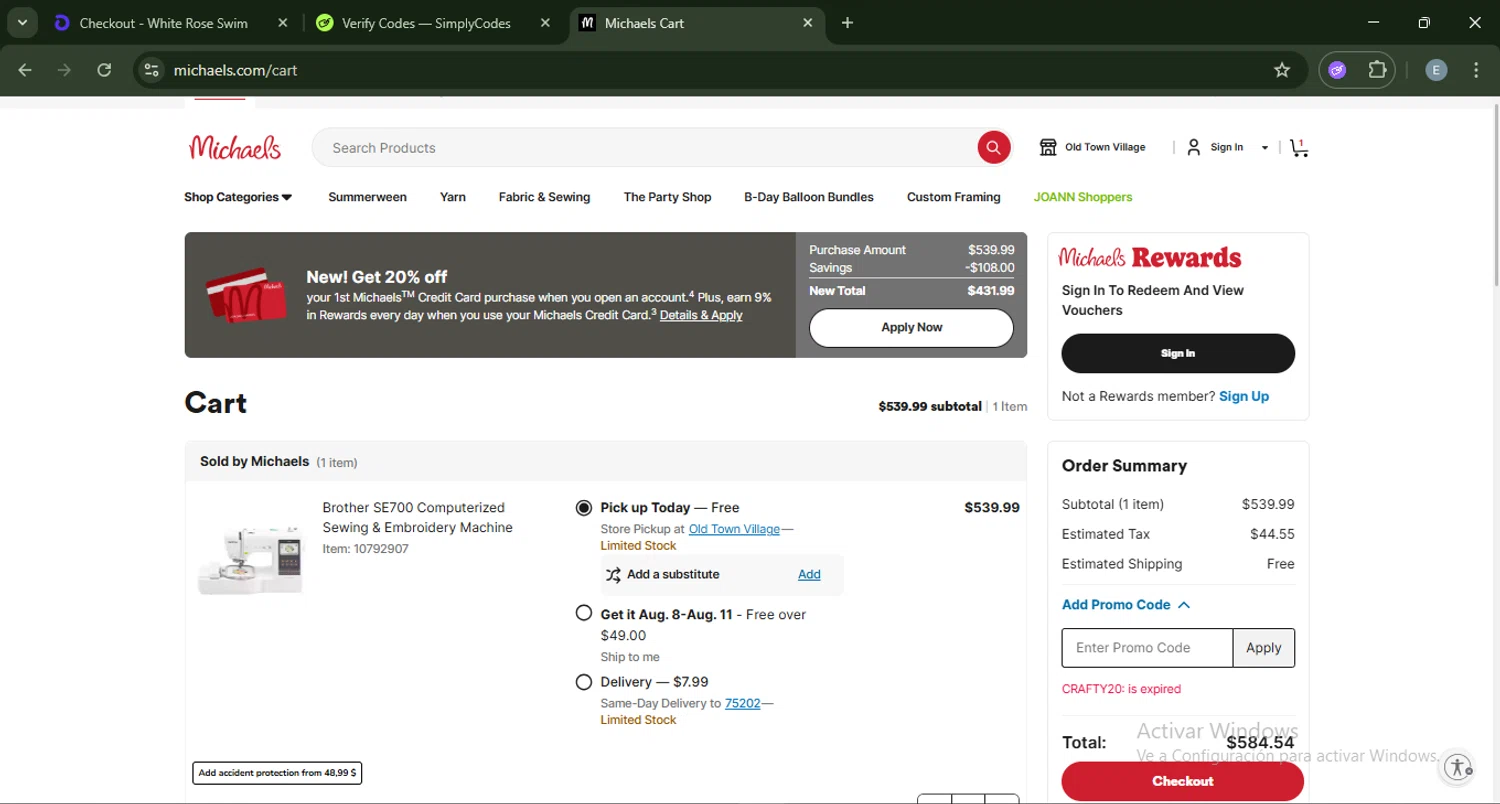Viewport: 1500px width, 804px height.
Task: Open Fabric & Sewing category
Action: [x=544, y=197]
